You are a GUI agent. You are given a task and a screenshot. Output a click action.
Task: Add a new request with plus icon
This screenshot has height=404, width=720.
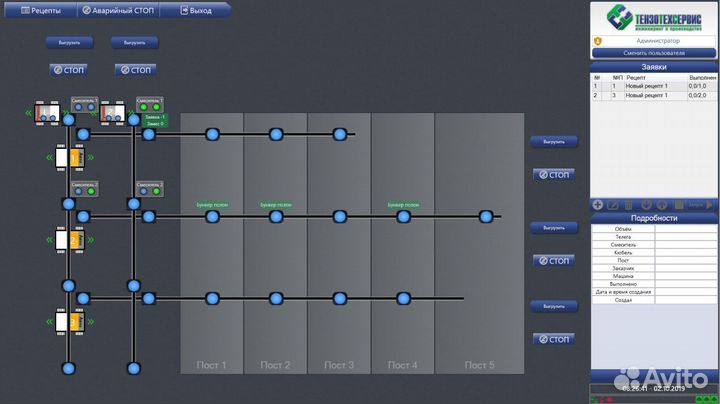pyautogui.click(x=598, y=205)
